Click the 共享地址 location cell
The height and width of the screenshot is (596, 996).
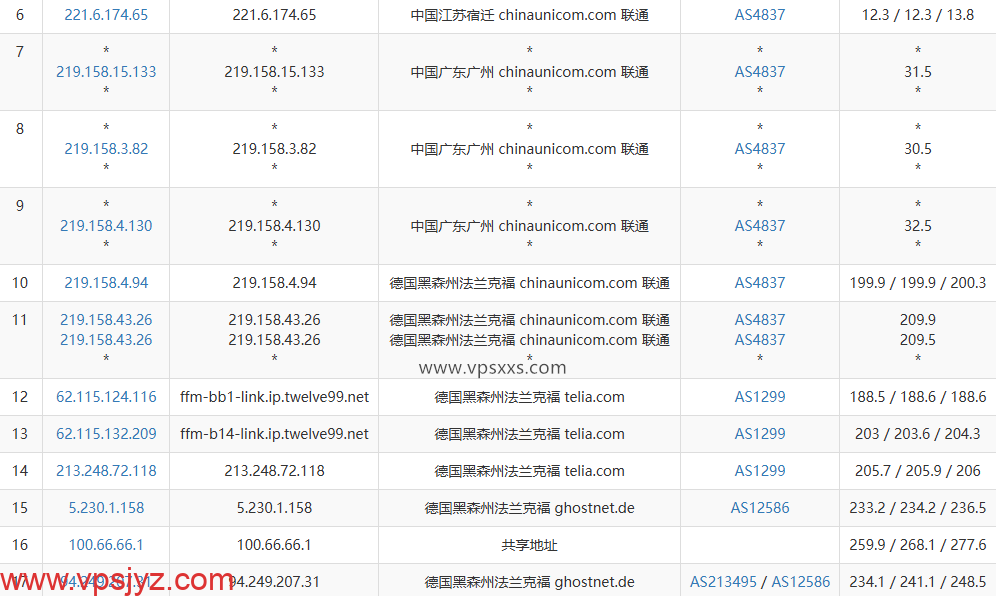529,545
